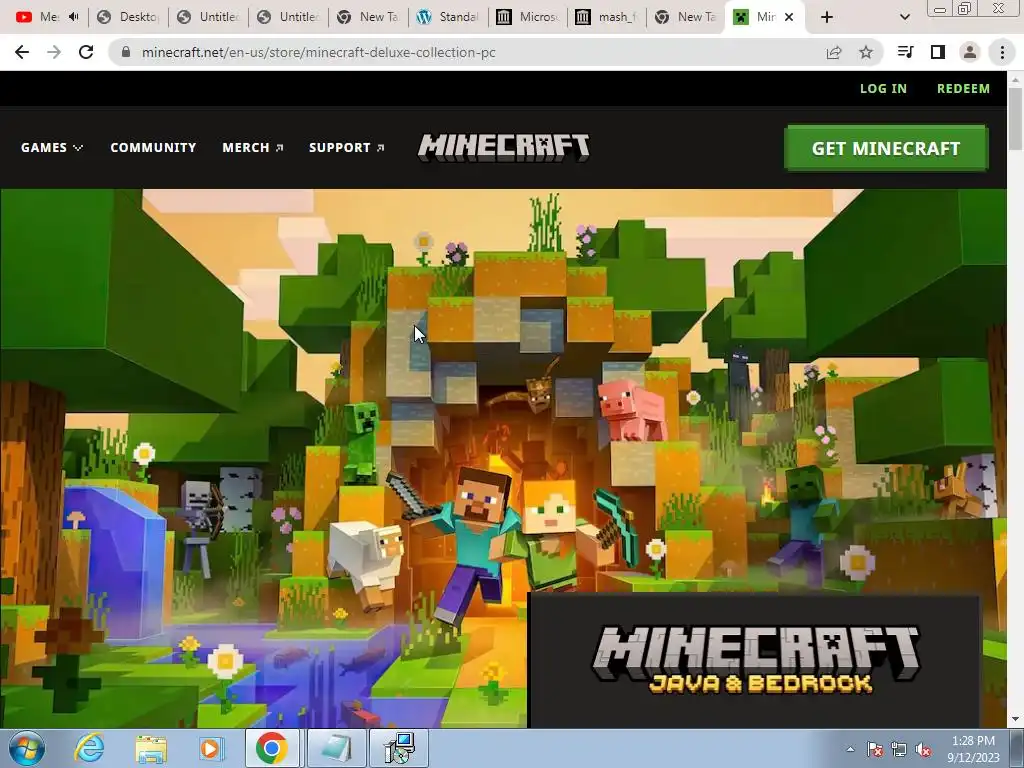Open the taskbar clock and date
Image resolution: width=1024 pixels, height=768 pixels.
click(x=973, y=749)
